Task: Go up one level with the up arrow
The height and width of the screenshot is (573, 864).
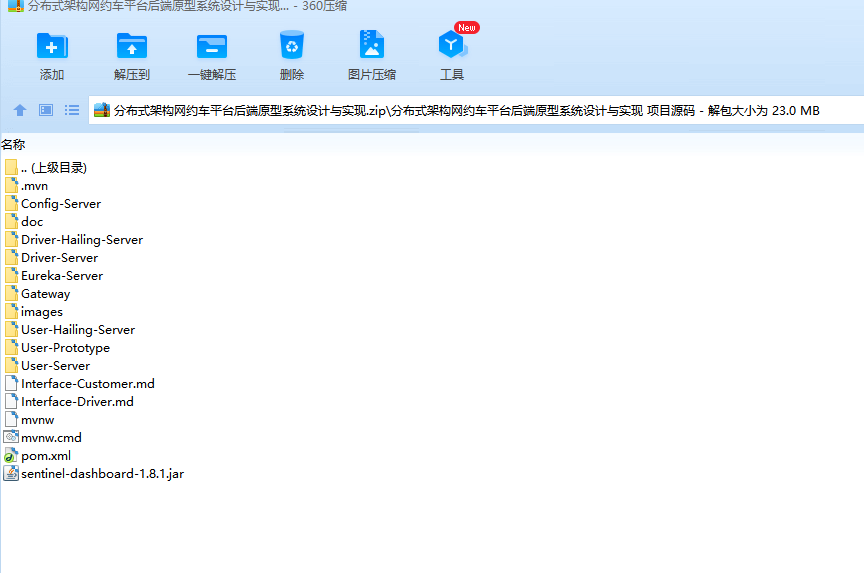Action: (x=20, y=110)
